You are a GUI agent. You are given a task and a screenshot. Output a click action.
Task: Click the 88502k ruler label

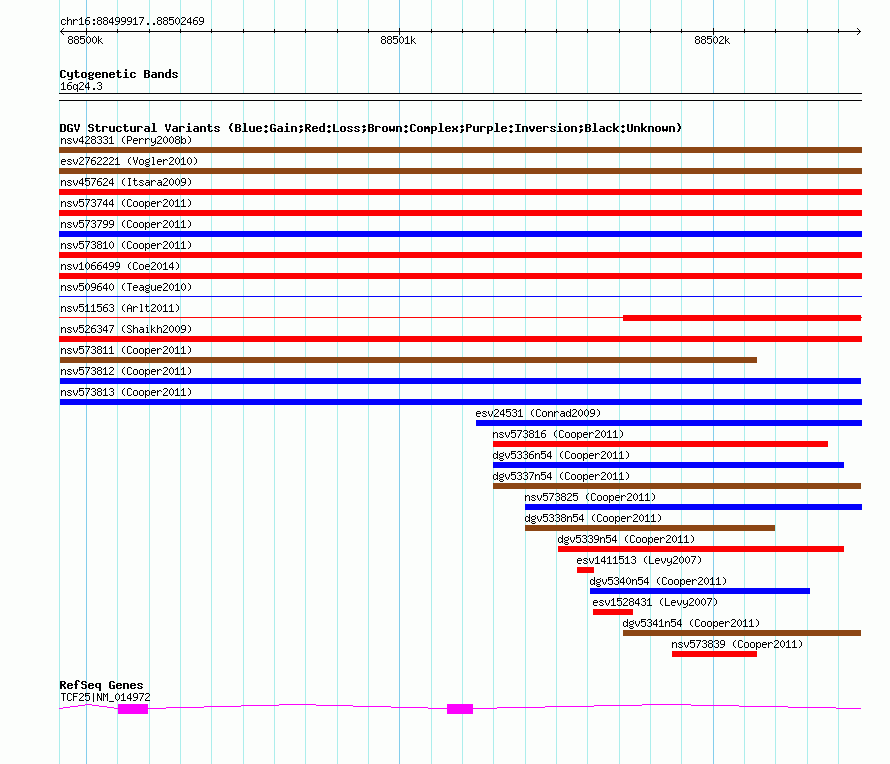click(712, 40)
